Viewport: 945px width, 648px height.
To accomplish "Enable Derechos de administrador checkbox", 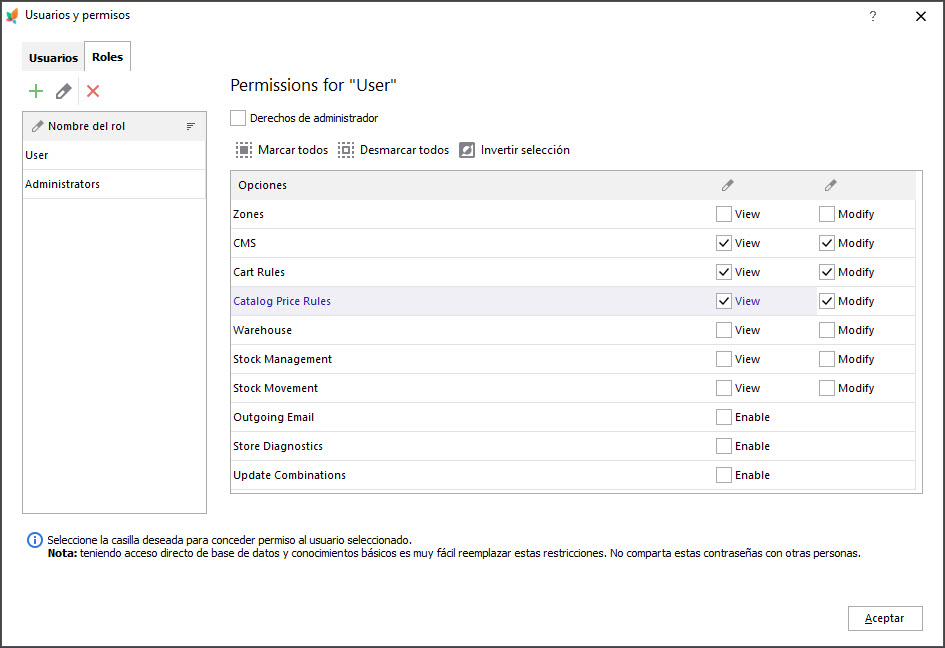I will (238, 118).
